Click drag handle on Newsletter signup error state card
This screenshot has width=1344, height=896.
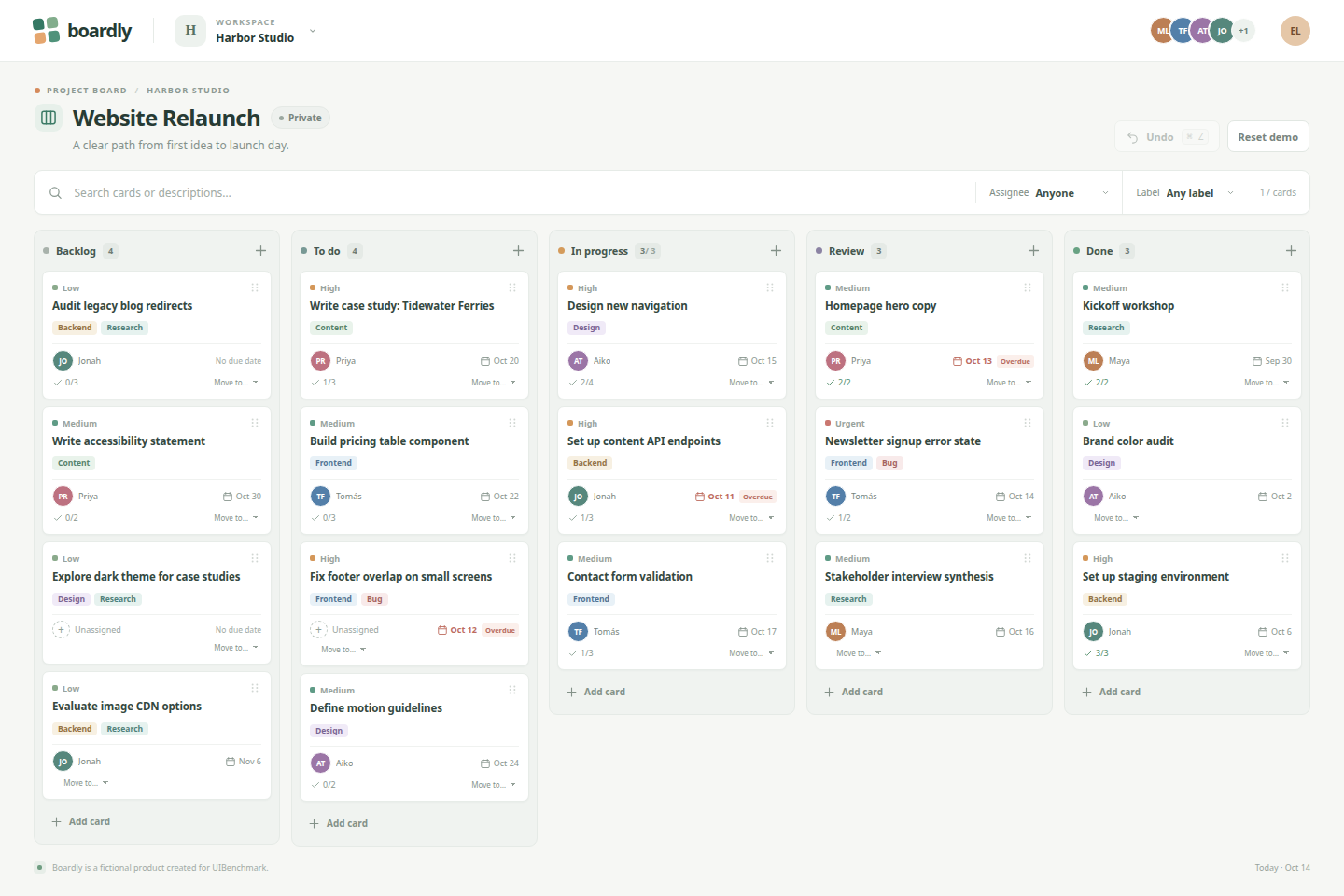point(1028,423)
